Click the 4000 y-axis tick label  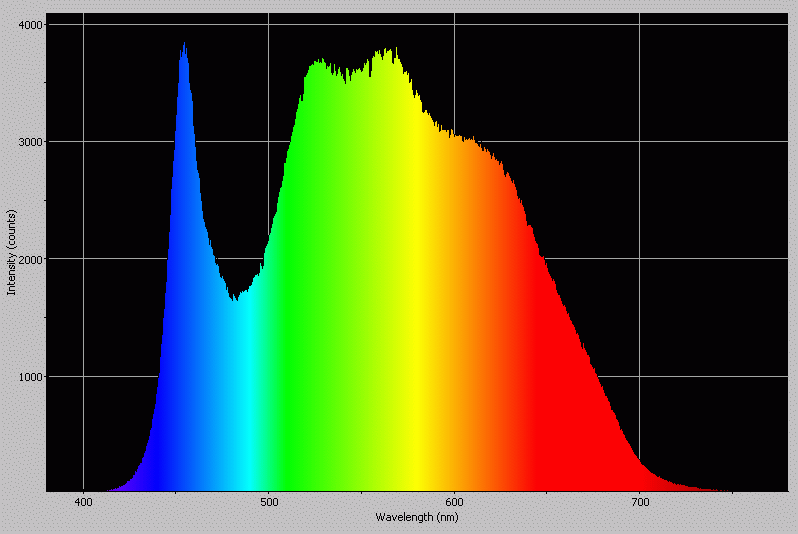[30, 25]
